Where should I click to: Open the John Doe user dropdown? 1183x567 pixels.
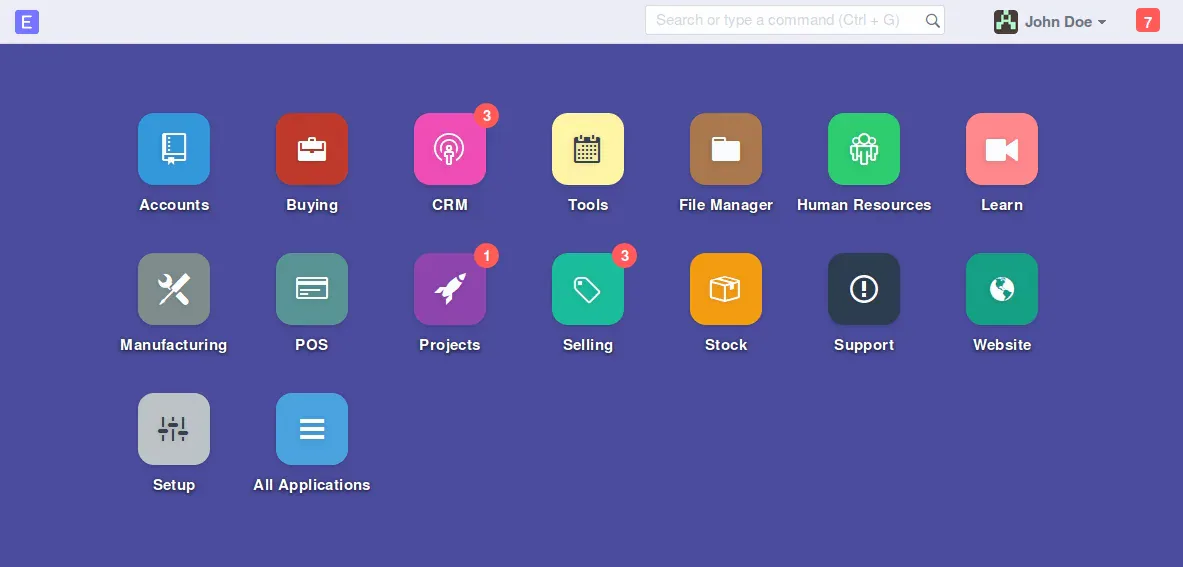pos(1051,22)
